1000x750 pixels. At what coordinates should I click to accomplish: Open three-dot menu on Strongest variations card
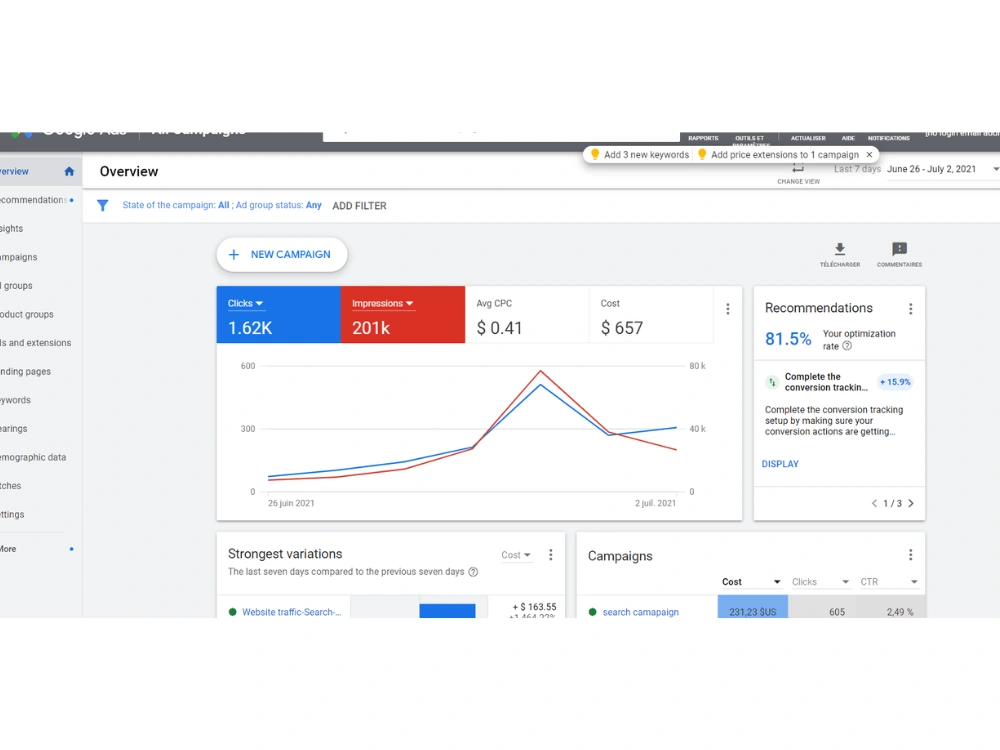551,555
